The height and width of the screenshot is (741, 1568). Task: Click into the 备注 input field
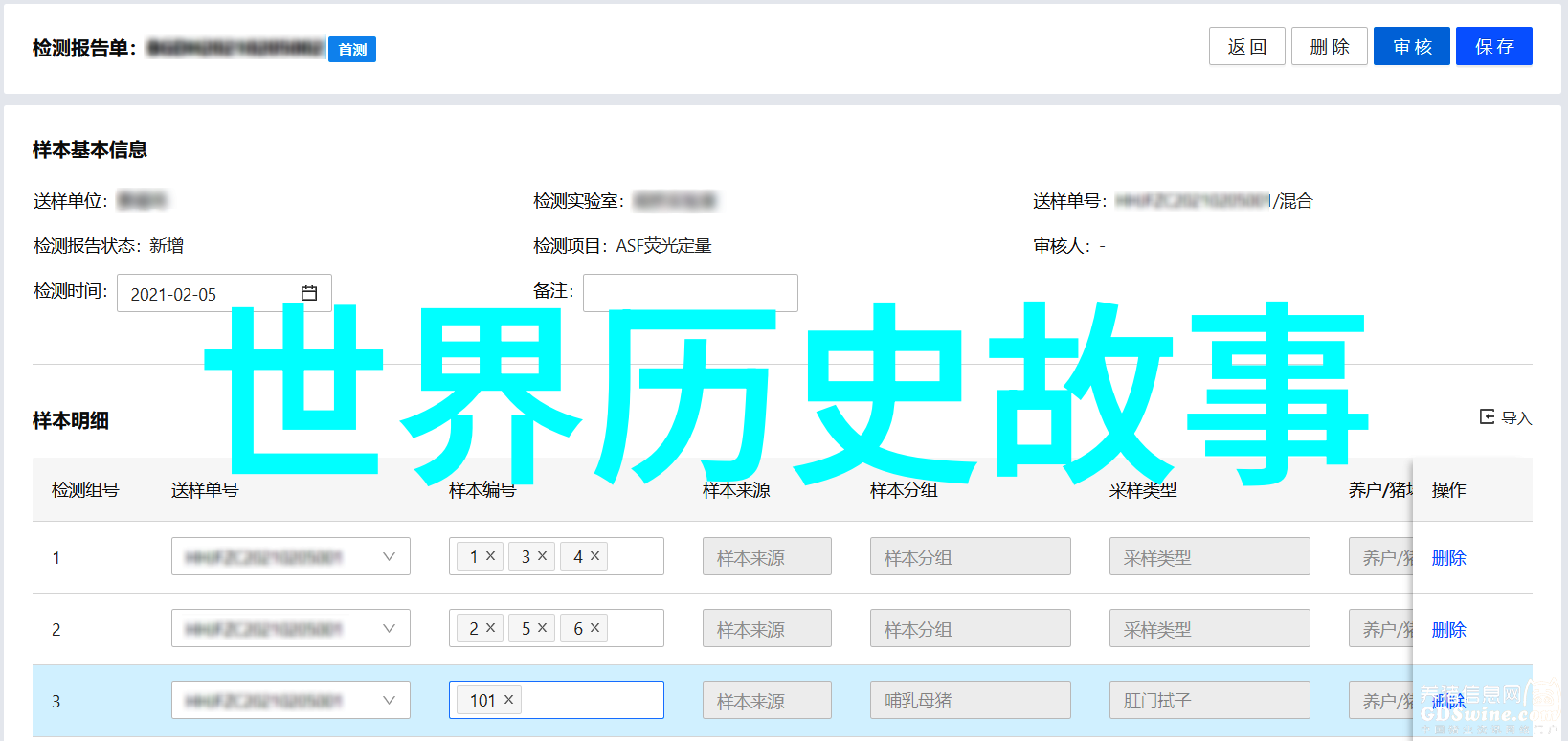pos(690,293)
